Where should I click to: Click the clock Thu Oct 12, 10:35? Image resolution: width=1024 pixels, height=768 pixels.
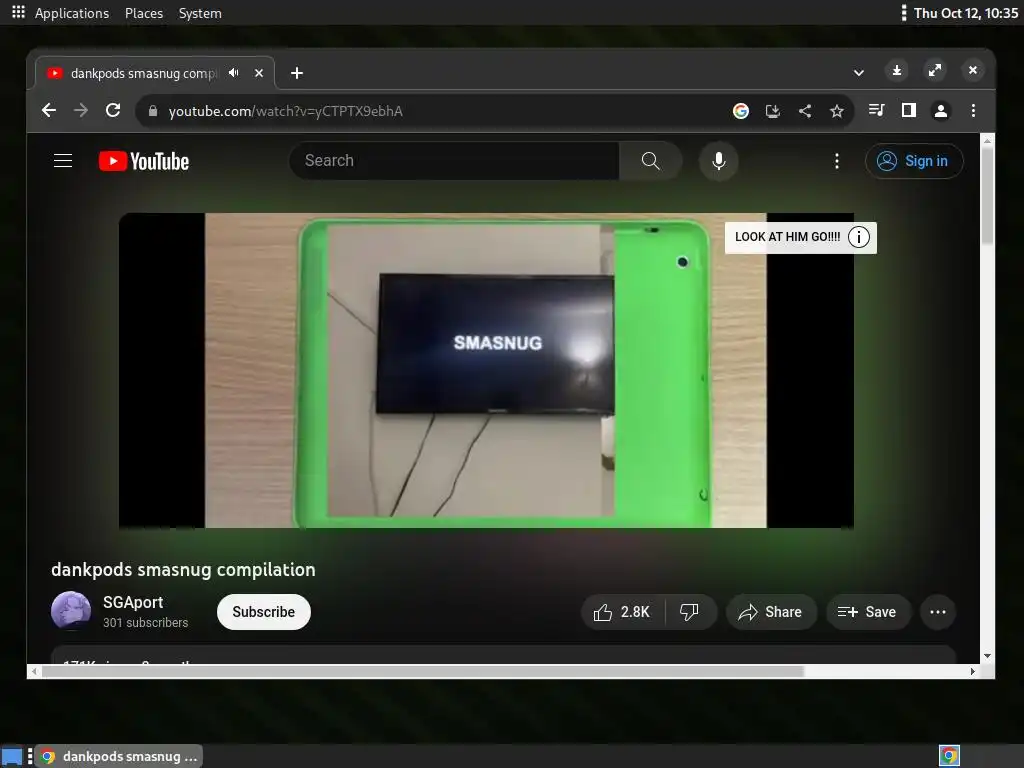[966, 13]
